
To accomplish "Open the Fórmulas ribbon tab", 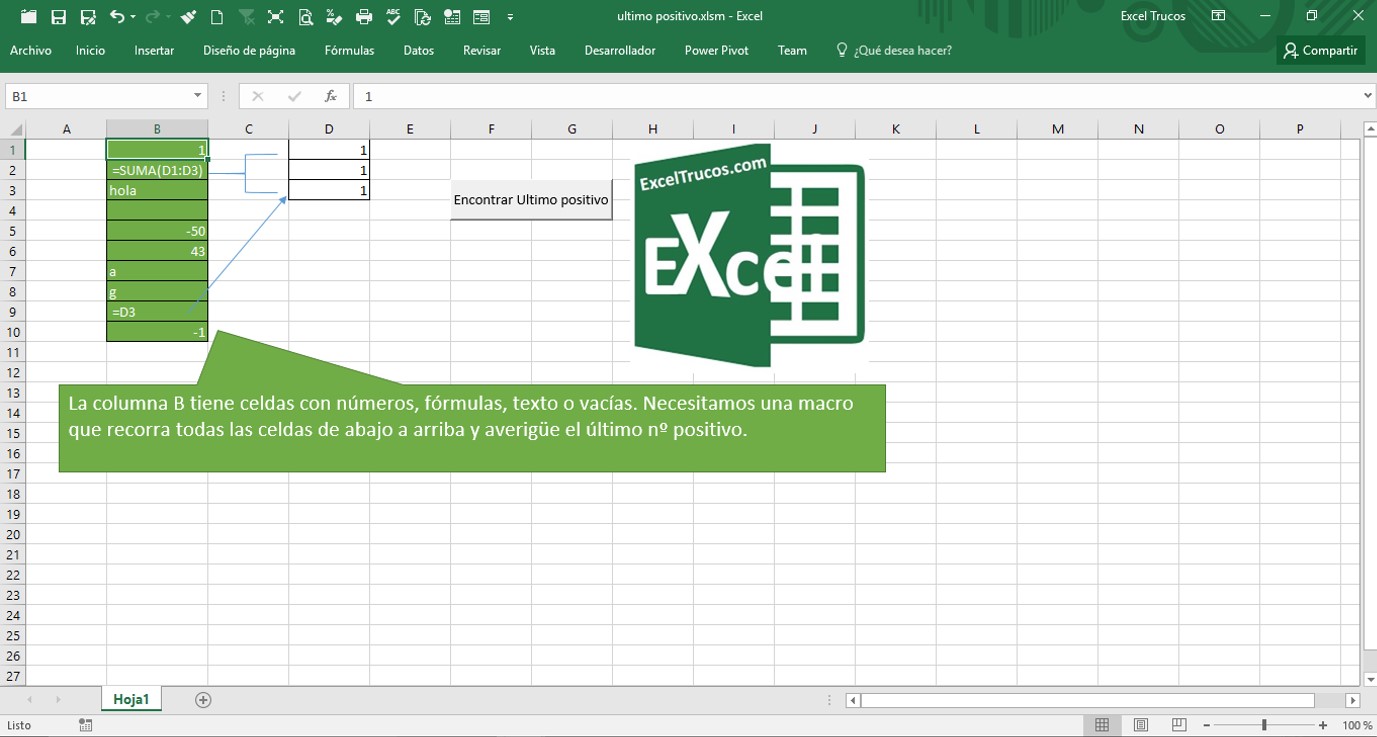I will click(349, 50).
